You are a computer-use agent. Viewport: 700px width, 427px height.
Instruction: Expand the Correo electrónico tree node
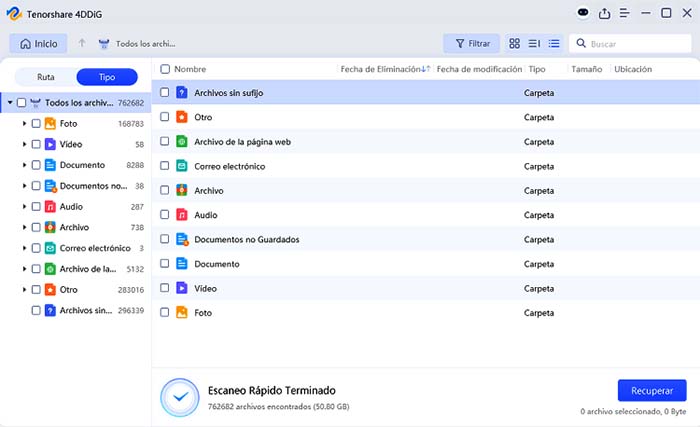pyautogui.click(x=25, y=248)
